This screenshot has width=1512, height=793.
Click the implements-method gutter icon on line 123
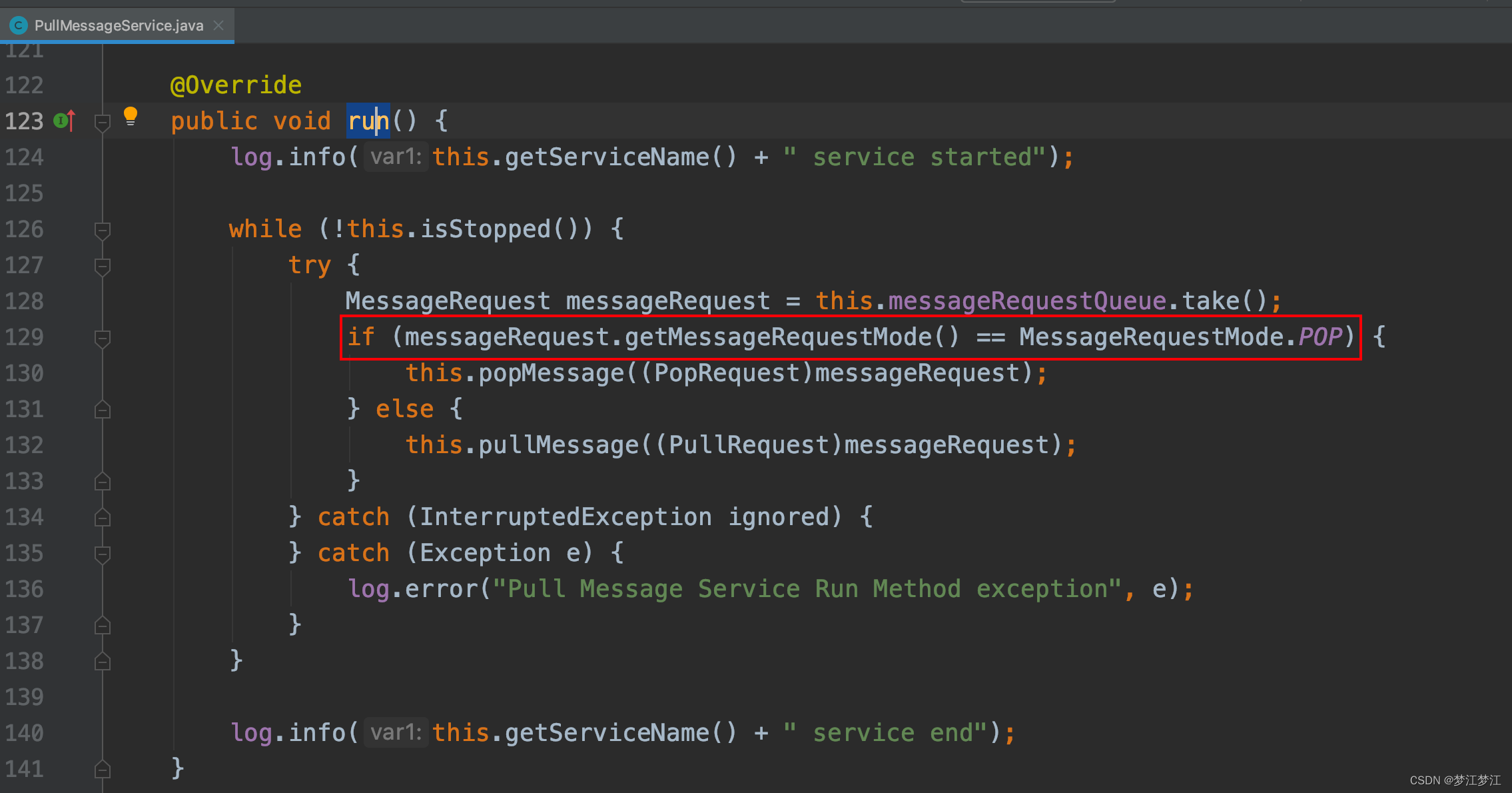point(65,121)
